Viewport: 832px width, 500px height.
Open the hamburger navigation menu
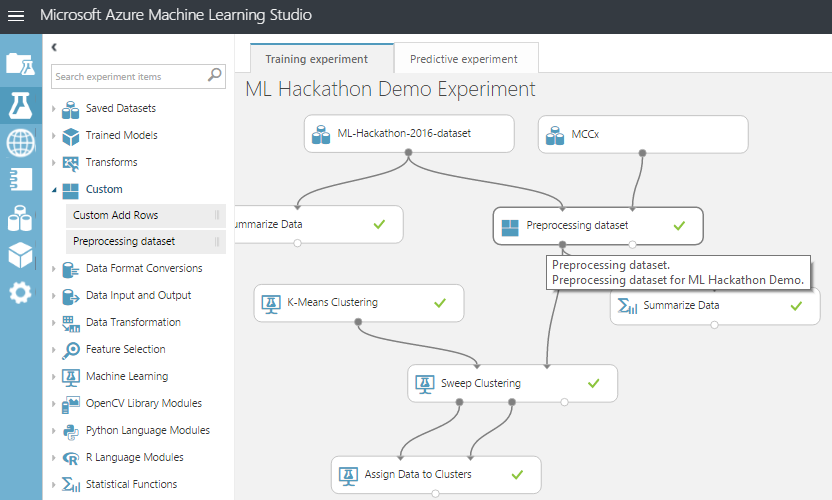point(16,16)
